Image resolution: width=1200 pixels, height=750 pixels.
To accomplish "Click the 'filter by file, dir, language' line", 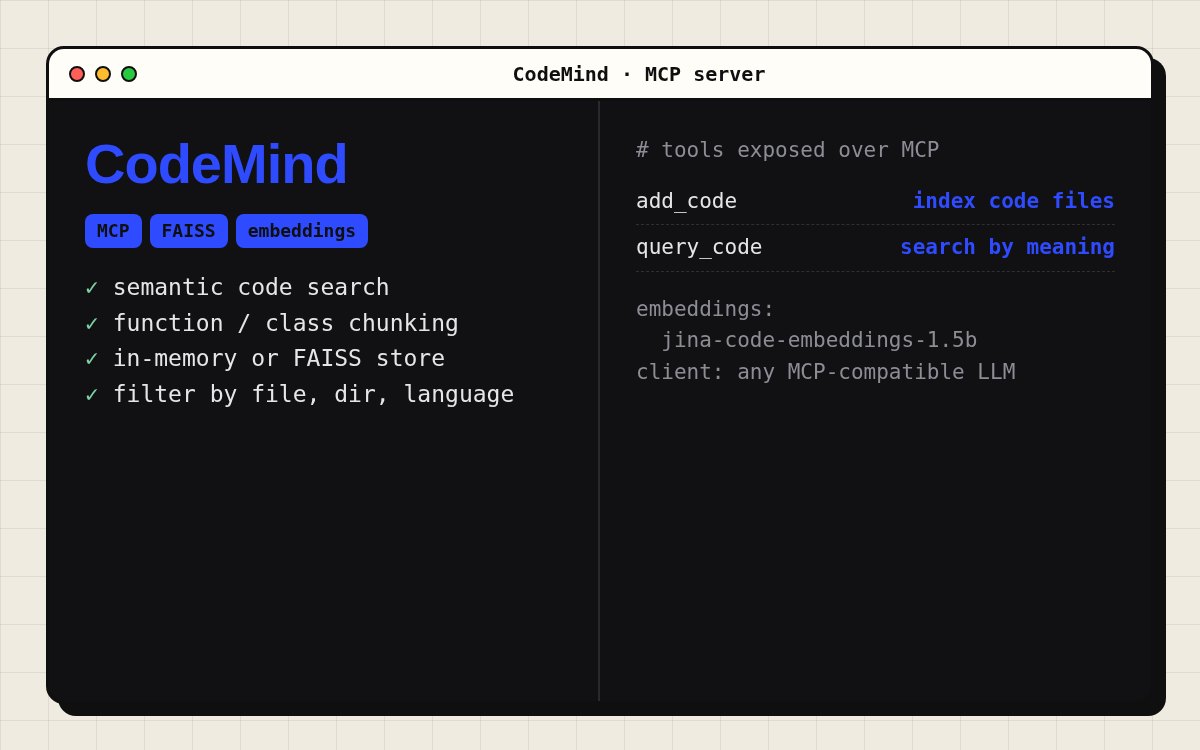I will tap(313, 394).
